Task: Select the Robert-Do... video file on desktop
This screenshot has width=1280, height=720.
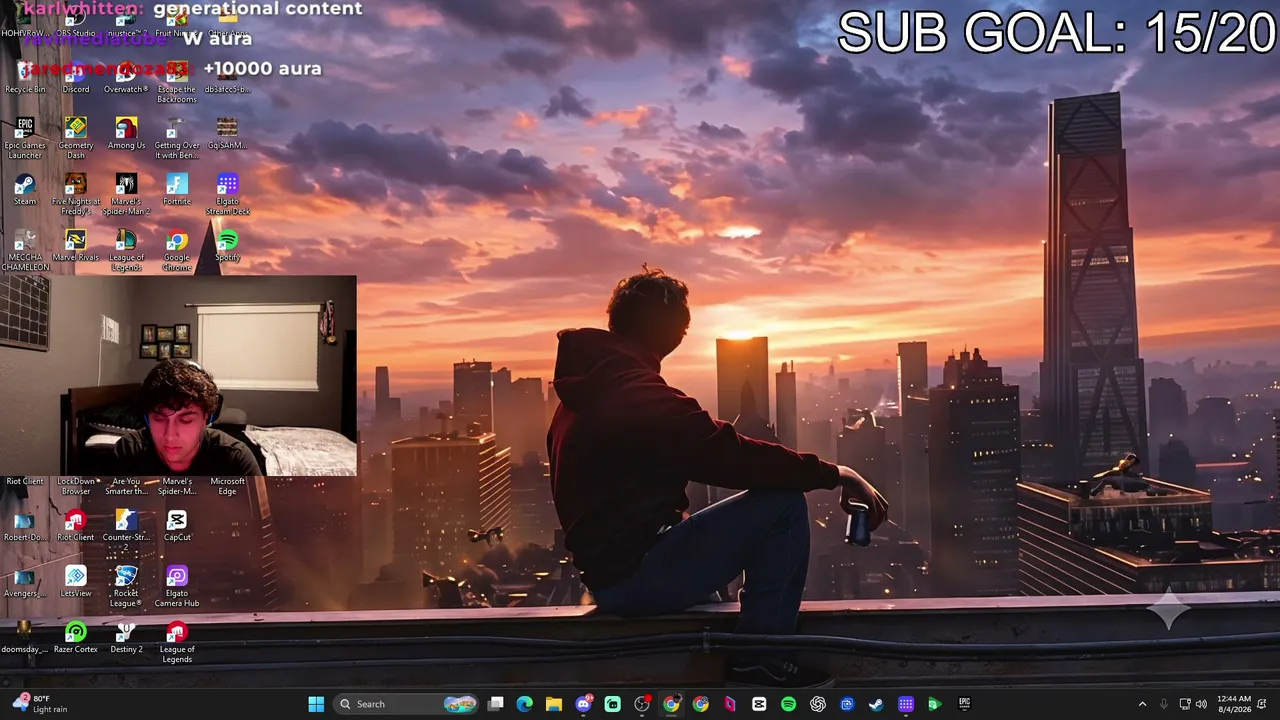Action: 25,526
